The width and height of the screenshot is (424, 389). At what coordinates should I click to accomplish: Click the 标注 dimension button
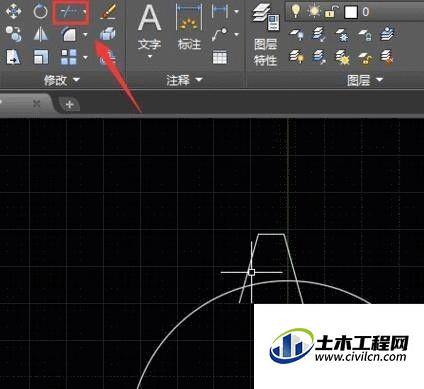189,27
